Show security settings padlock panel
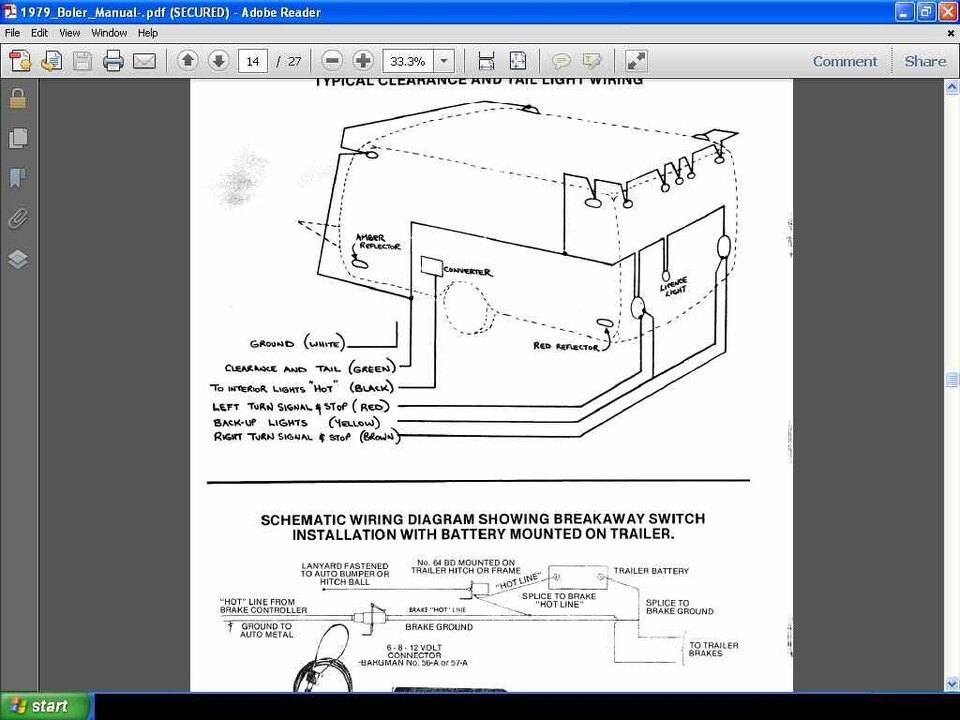 17,98
